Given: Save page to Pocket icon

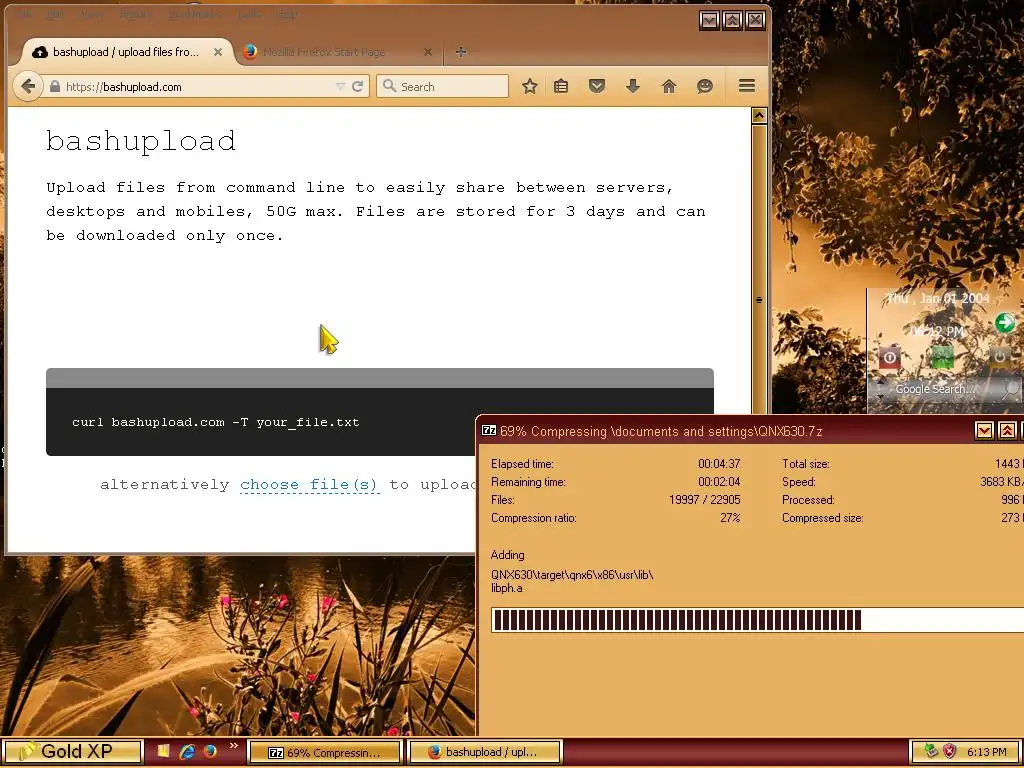Looking at the screenshot, I should pos(597,86).
